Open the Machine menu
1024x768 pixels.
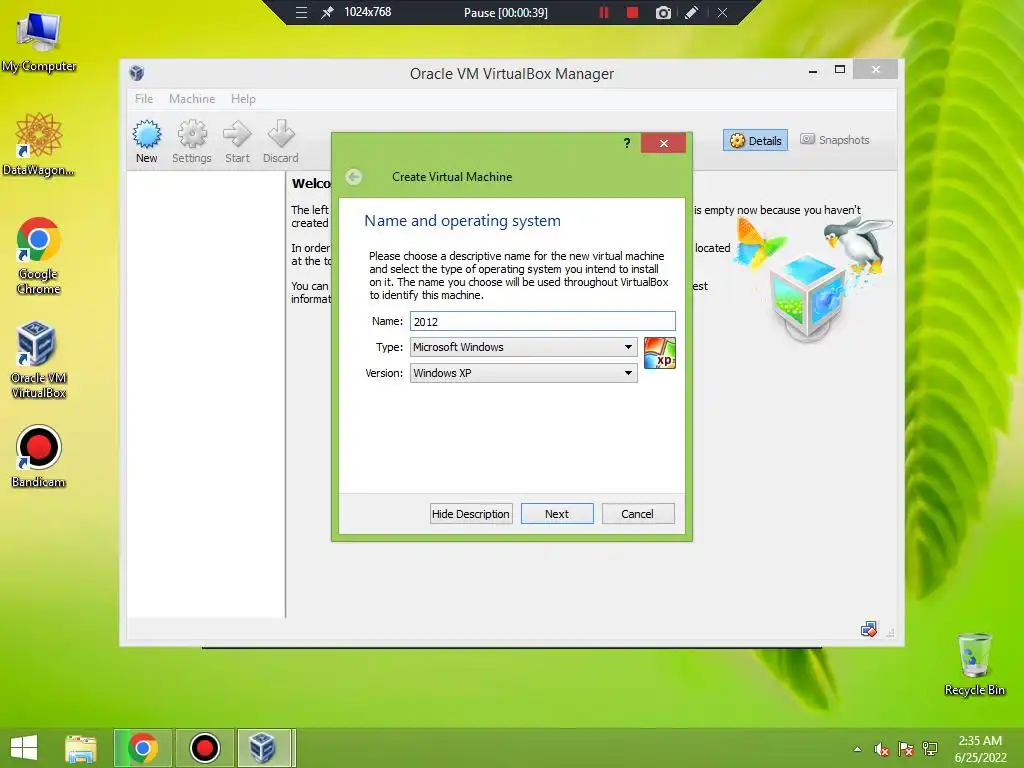[192, 99]
